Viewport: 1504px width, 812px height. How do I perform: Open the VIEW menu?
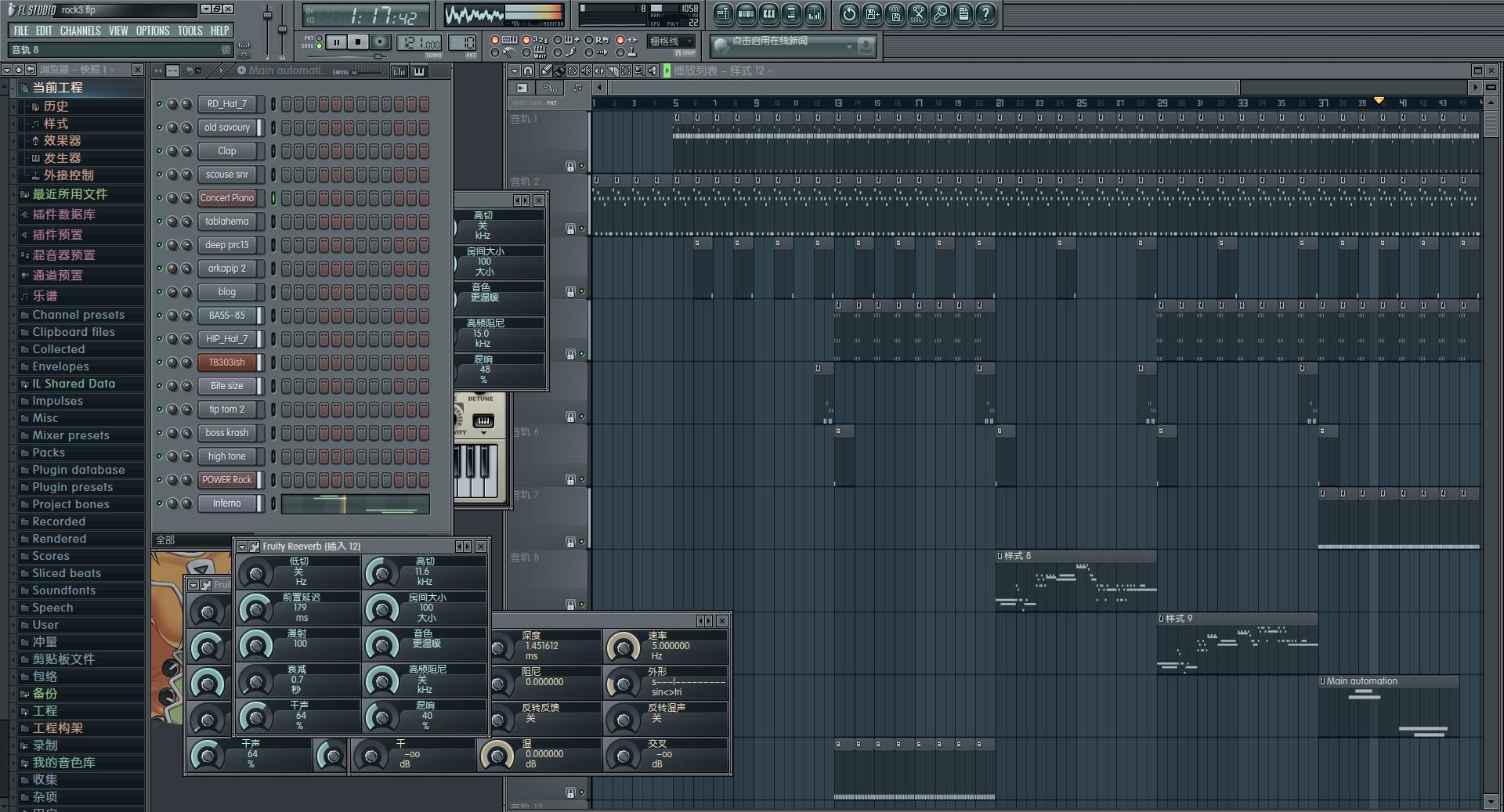pos(118,31)
